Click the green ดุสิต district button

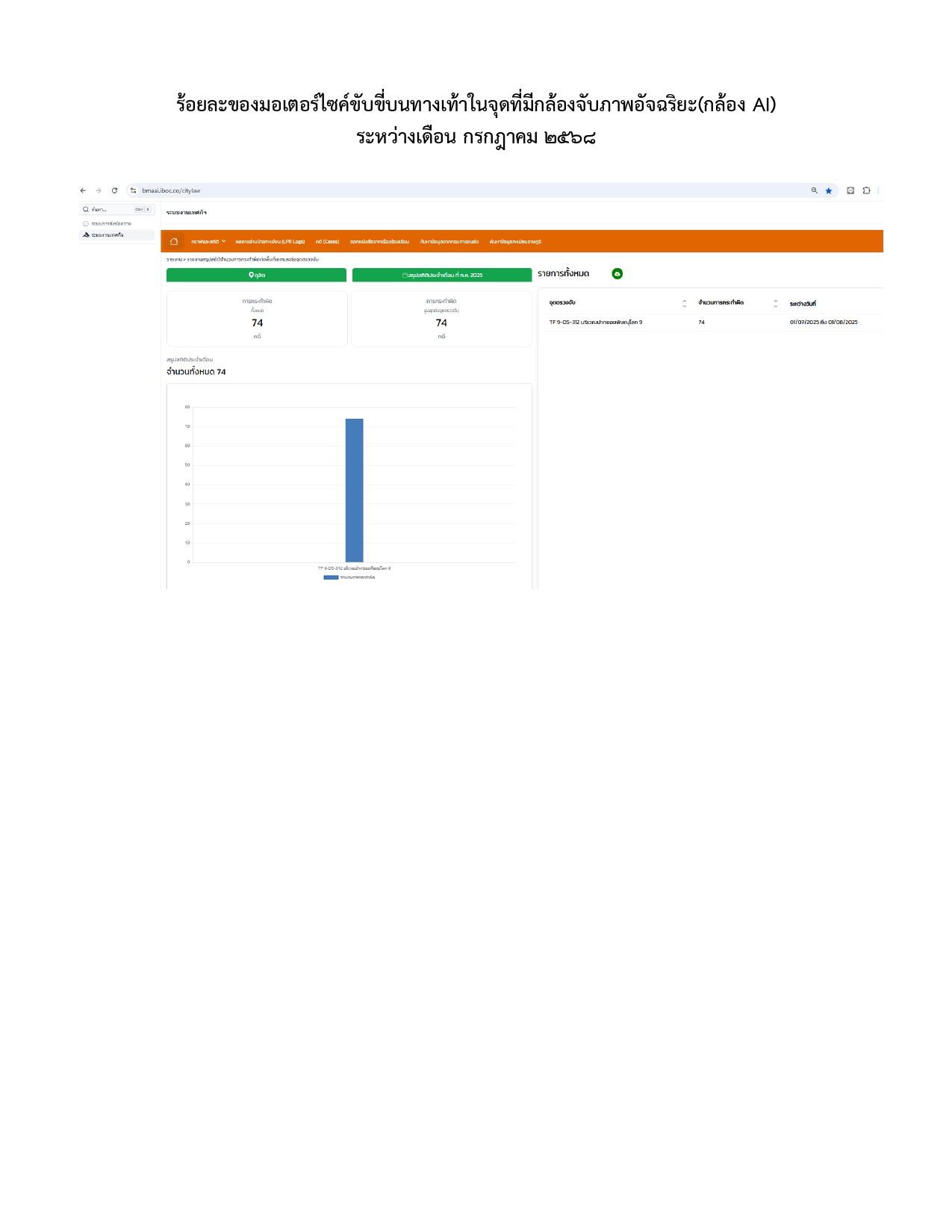tap(256, 275)
